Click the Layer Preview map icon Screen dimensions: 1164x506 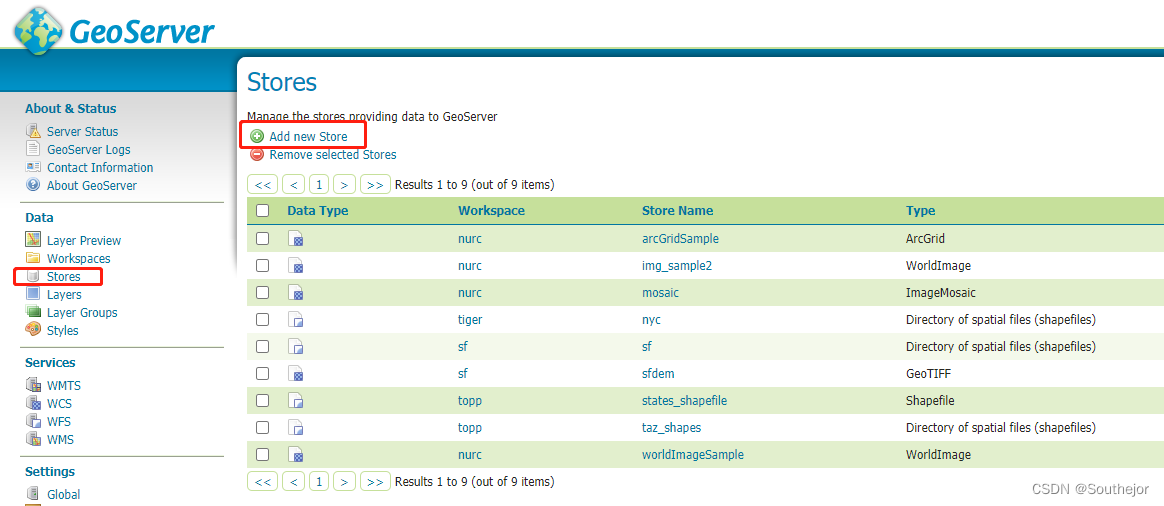pos(33,240)
